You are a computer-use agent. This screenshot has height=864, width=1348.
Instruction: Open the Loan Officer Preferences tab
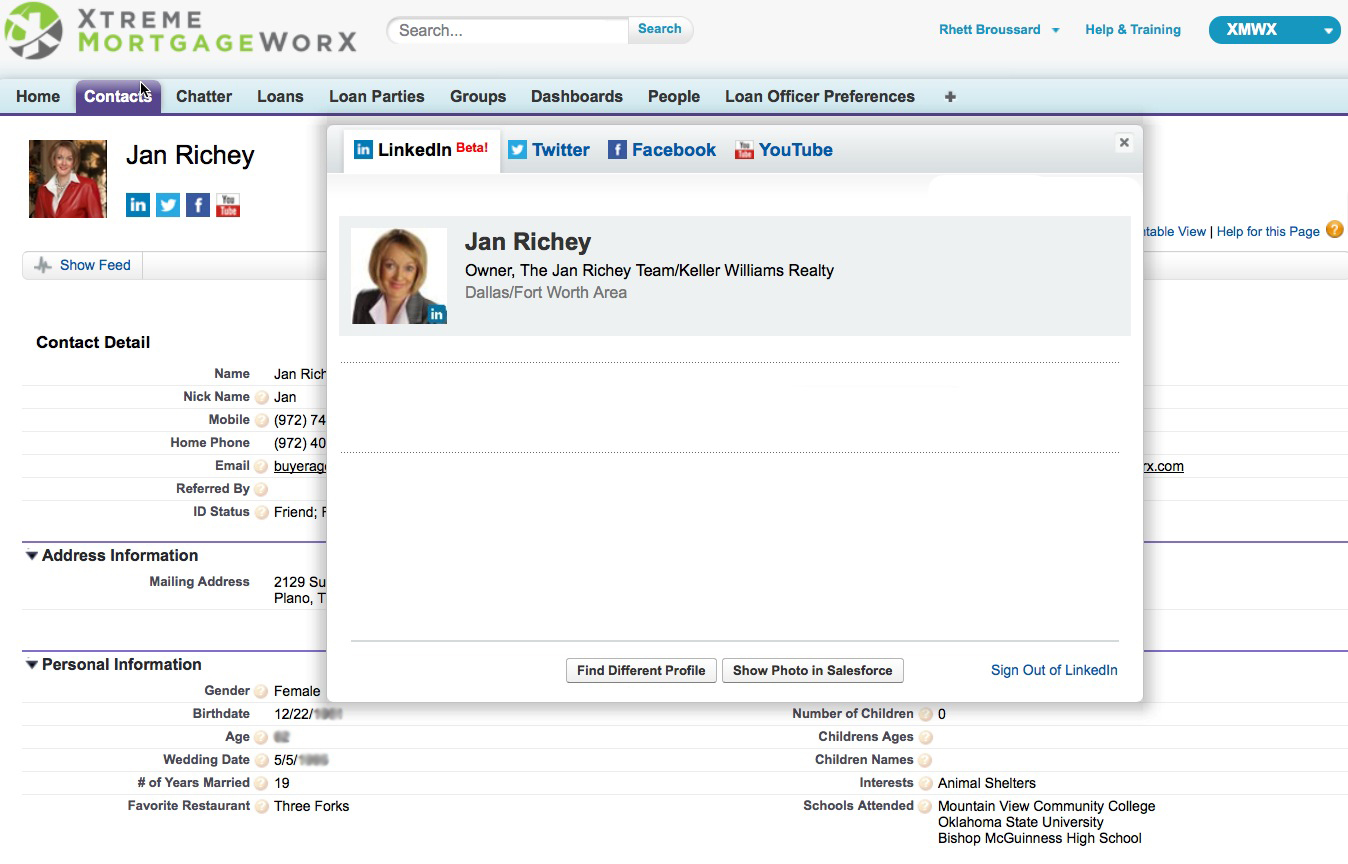coord(820,97)
